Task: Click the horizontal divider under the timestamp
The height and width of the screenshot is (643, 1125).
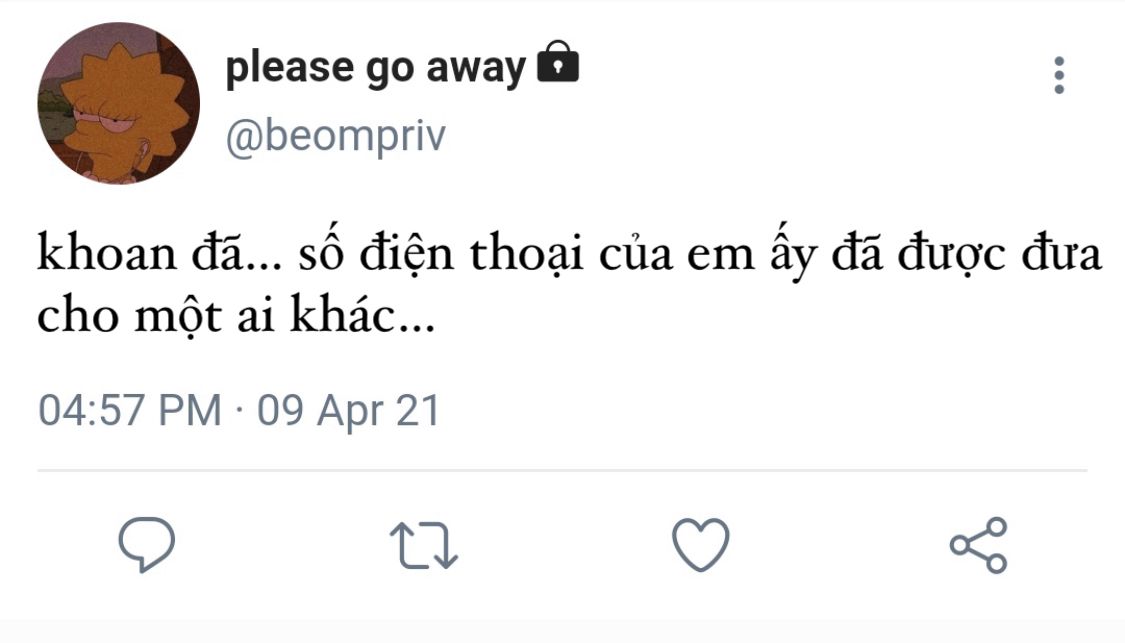Action: 562,470
